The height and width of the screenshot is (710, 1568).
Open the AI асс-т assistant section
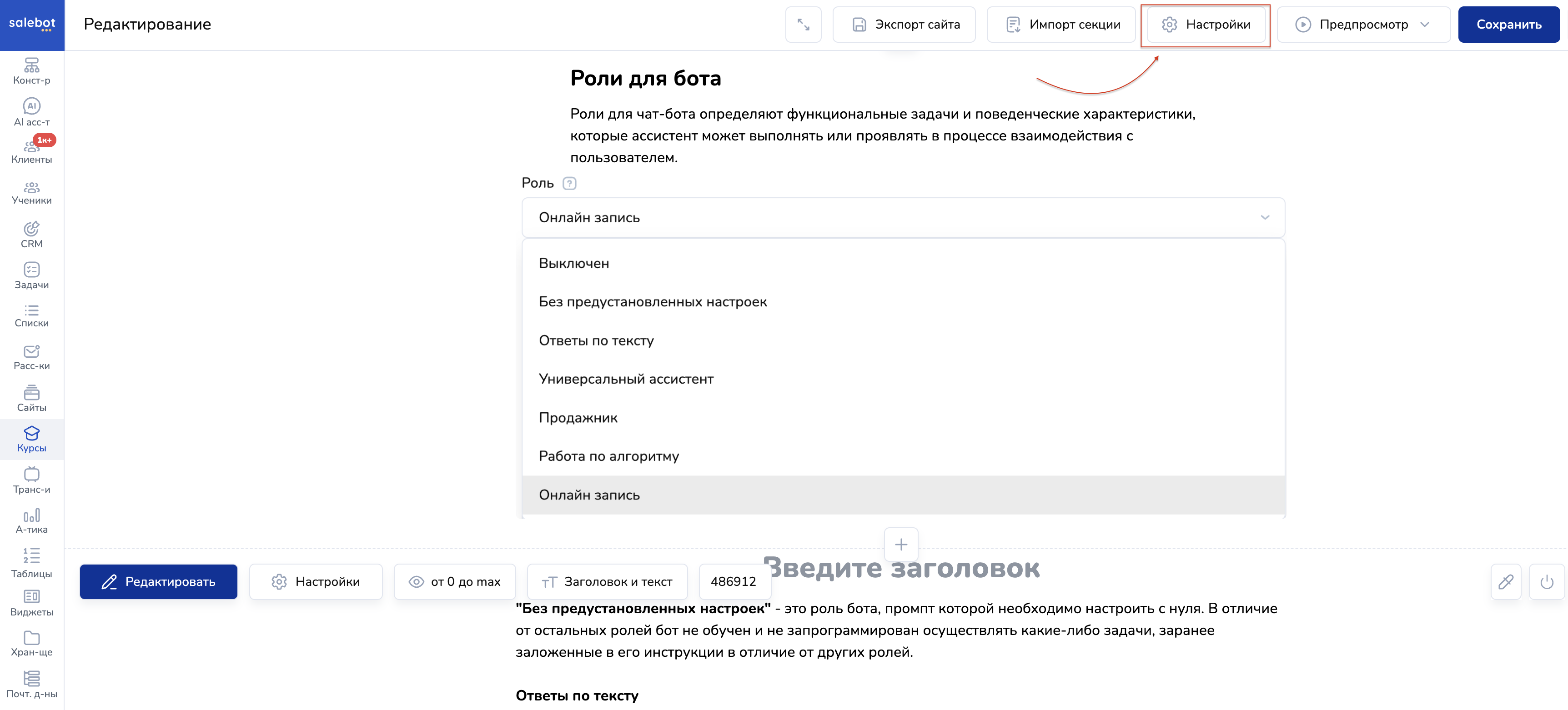(x=32, y=113)
